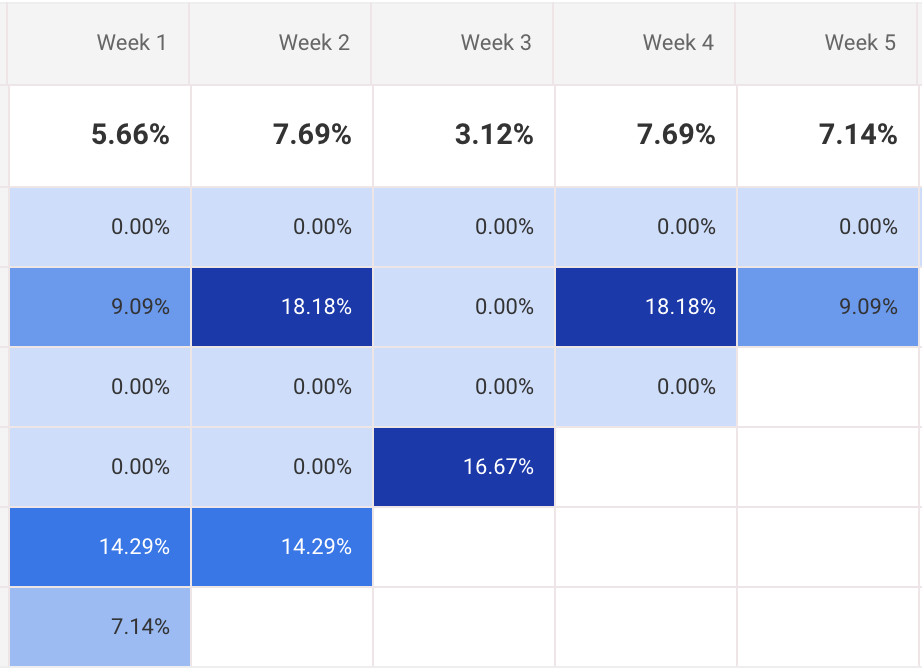Click the Week 5 column header
The width and height of the screenshot is (922, 668).
860,43
